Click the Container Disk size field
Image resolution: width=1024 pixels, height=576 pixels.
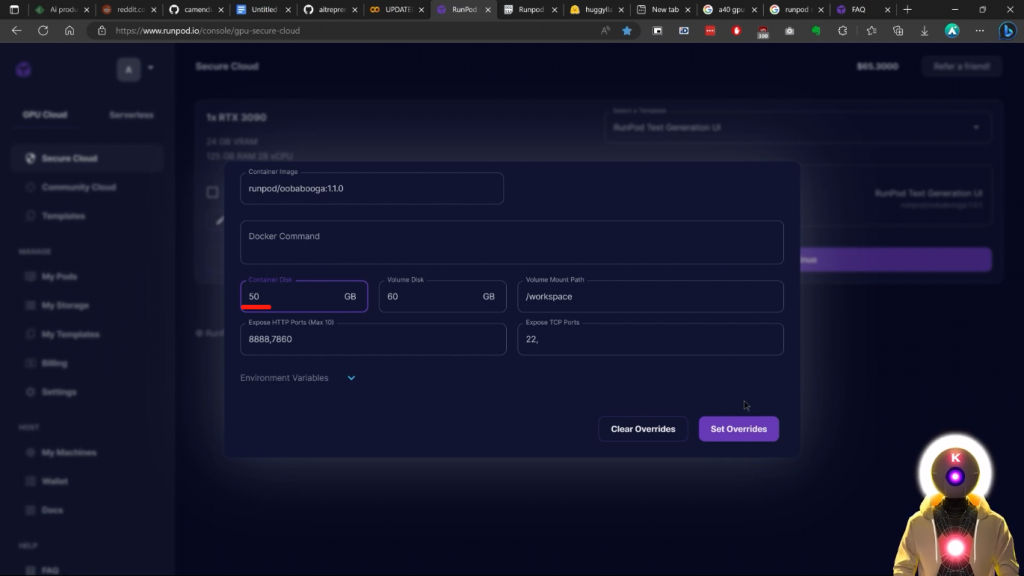[x=304, y=296]
